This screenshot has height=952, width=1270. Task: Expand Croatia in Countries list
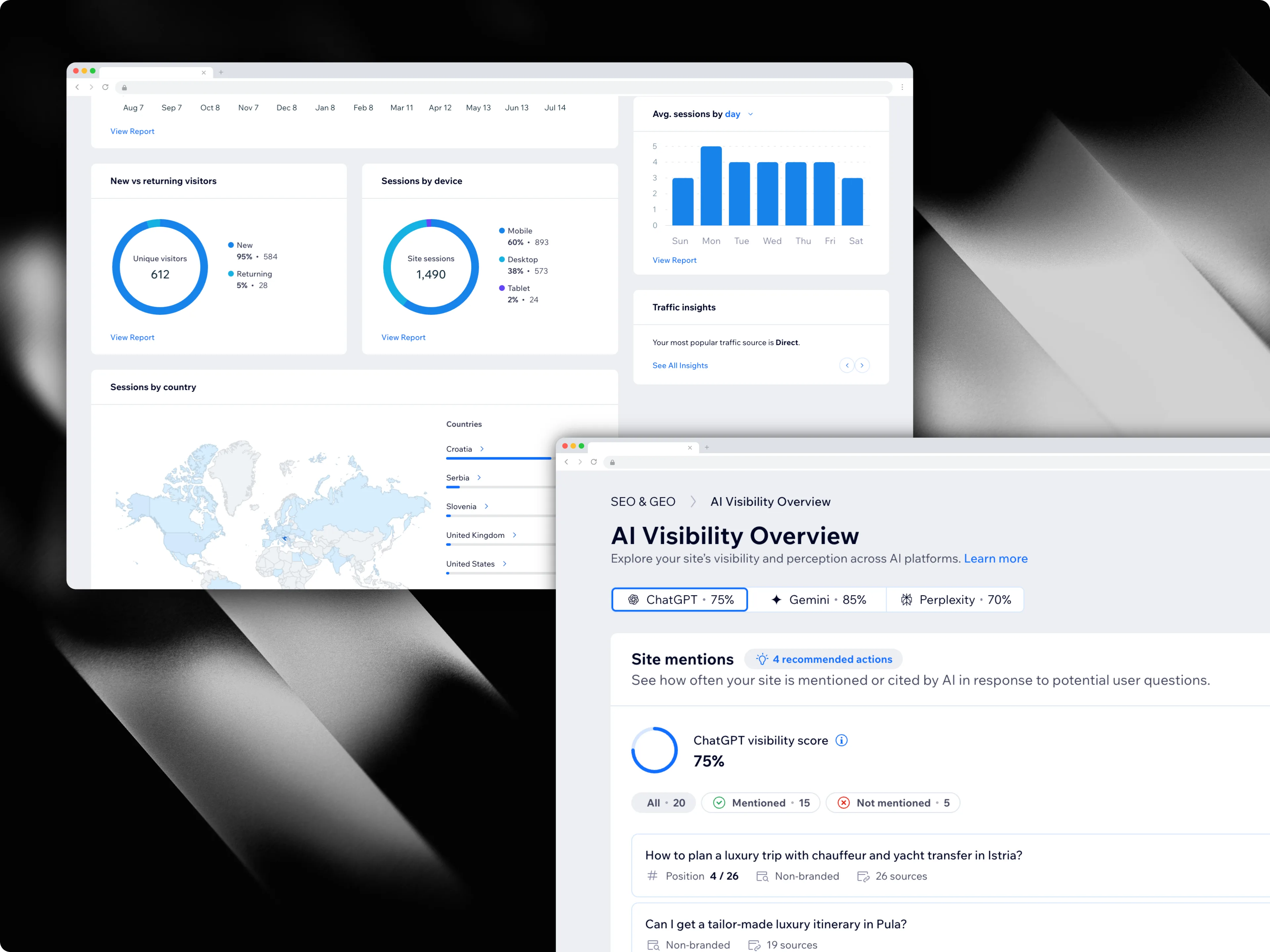point(482,449)
